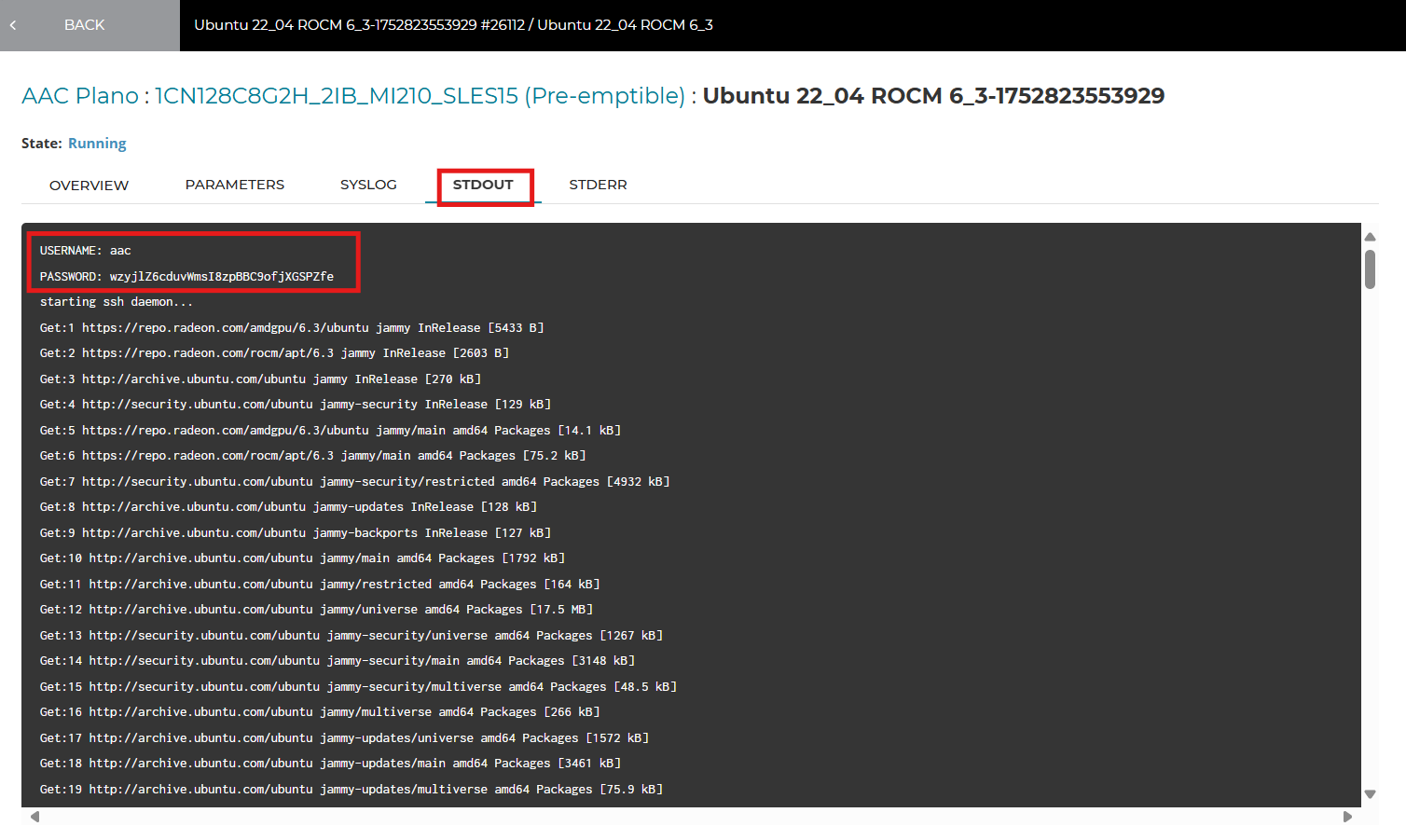Screen dimensions: 1406x840
Task: Click the Get:9 jammy-backports InRelease line
Action: coord(296,533)
